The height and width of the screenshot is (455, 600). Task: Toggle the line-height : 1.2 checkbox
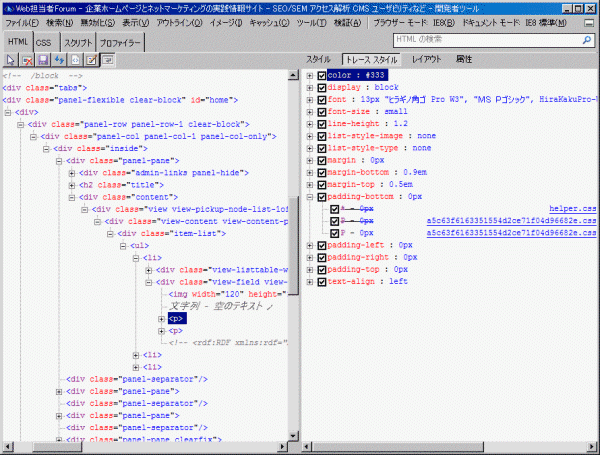tap(322, 124)
